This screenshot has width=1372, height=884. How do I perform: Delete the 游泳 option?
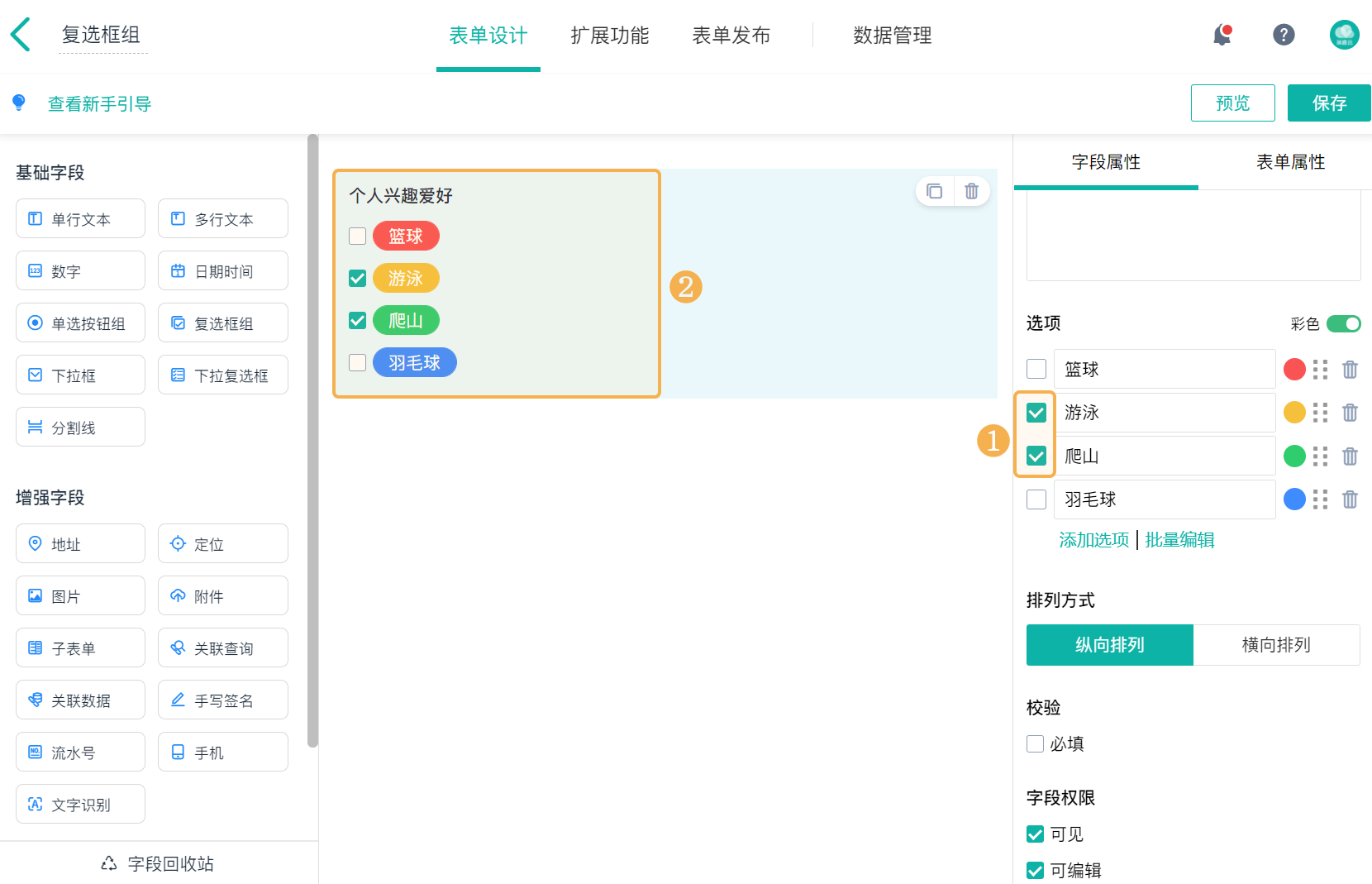[x=1350, y=413]
